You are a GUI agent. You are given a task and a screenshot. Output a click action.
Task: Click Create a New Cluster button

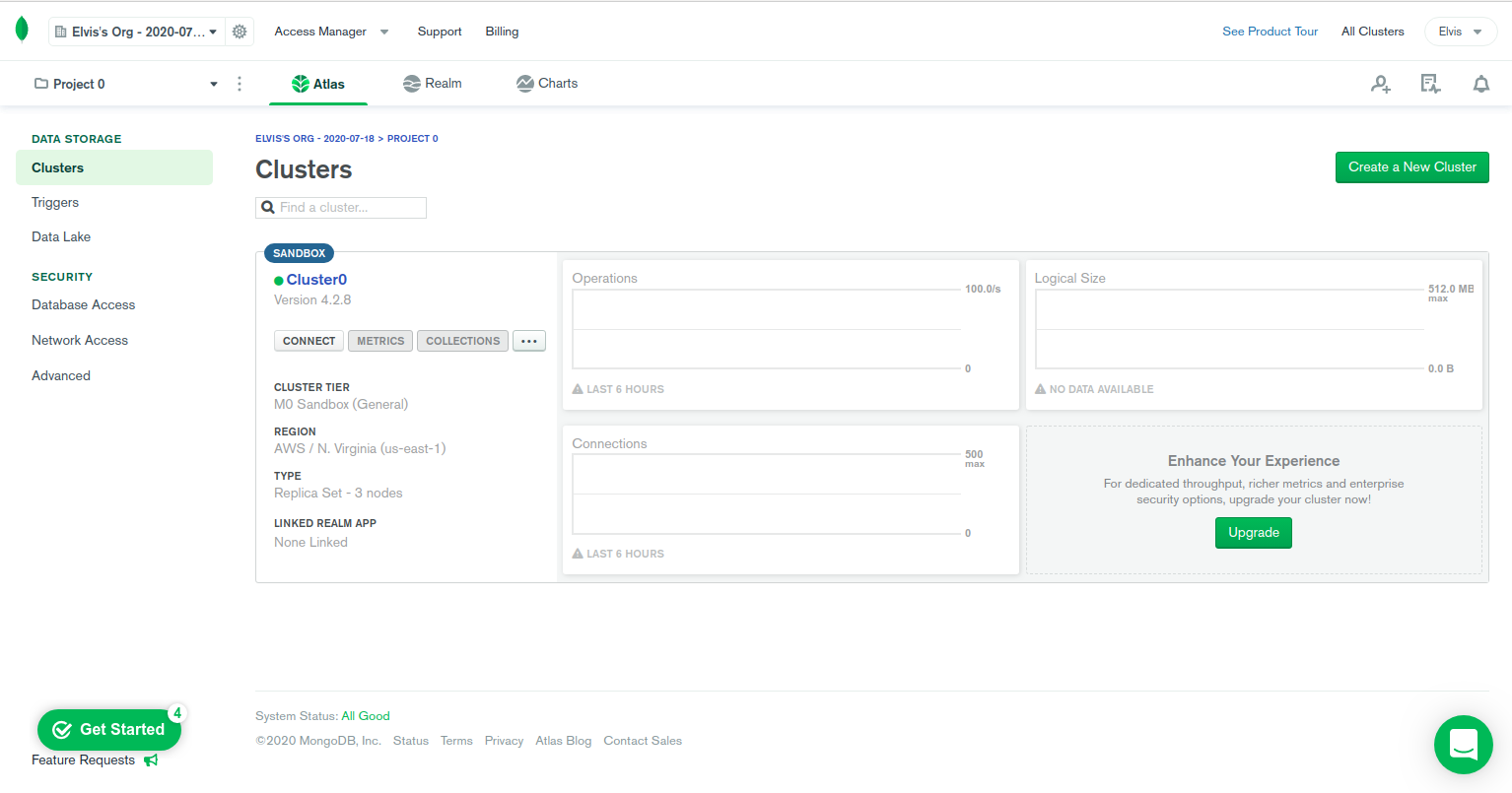(1412, 167)
